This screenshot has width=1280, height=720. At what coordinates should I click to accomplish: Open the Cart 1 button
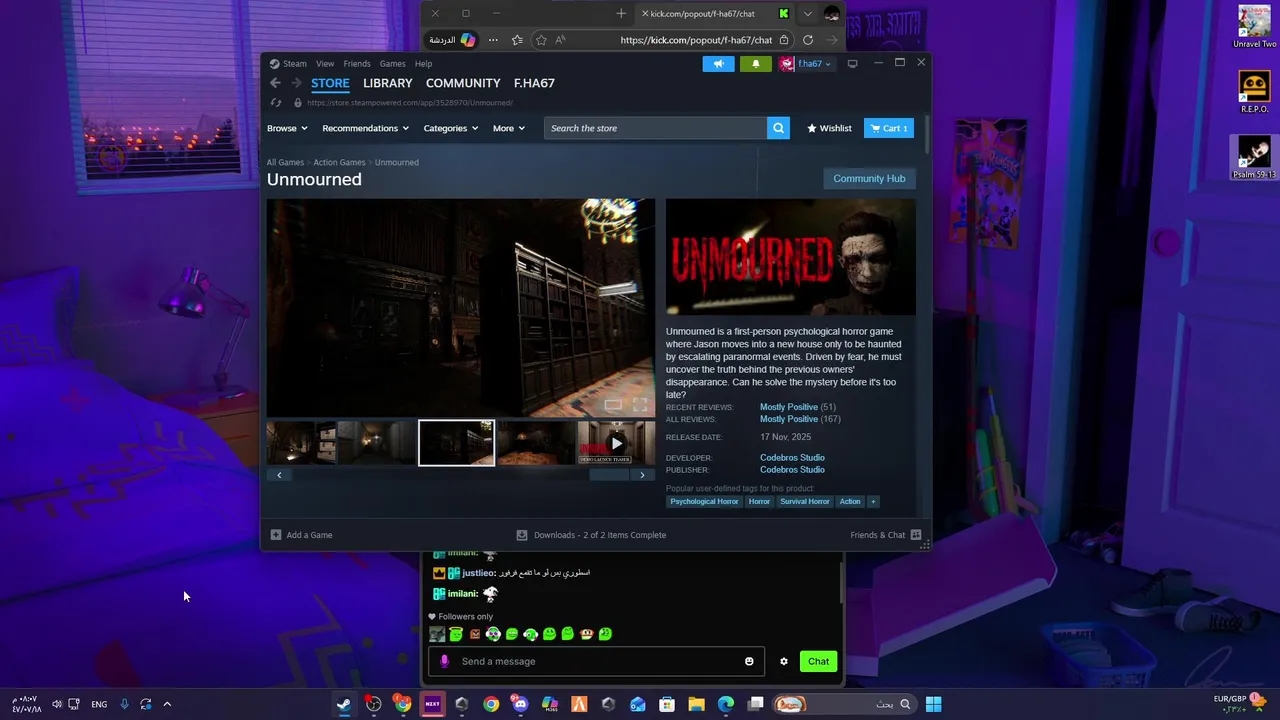click(x=889, y=128)
